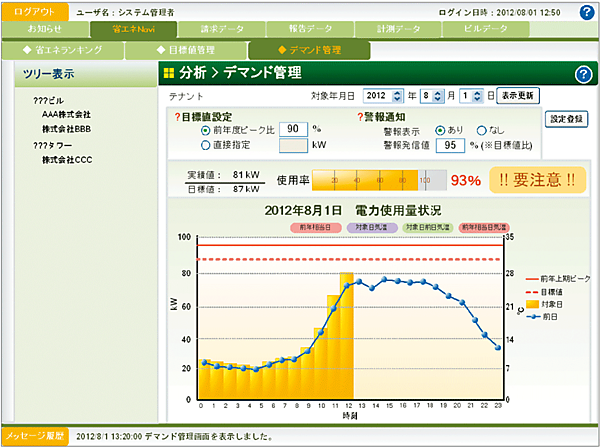Screen dimensions: 600x448
Task: Select the デマンド管理 sub-tab
Action: tap(309, 50)
